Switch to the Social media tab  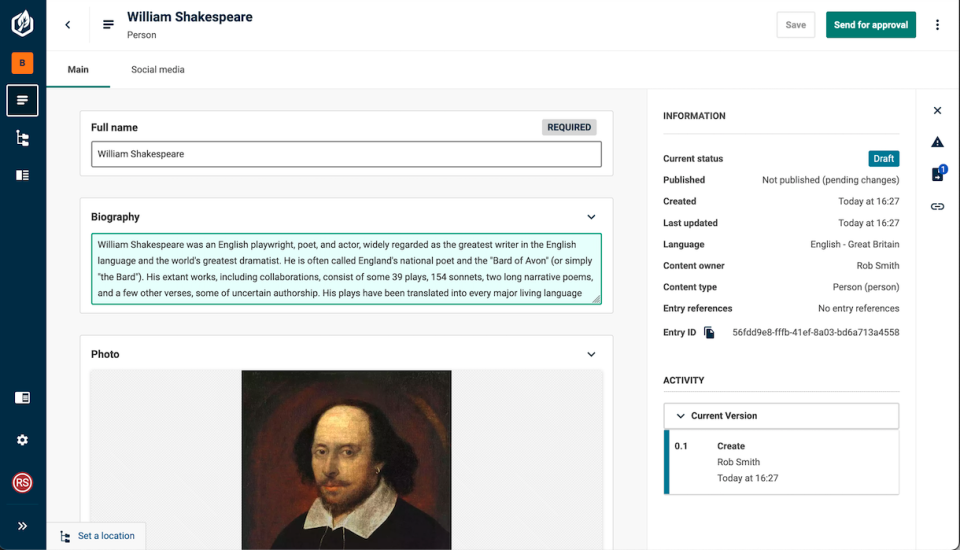tap(157, 70)
